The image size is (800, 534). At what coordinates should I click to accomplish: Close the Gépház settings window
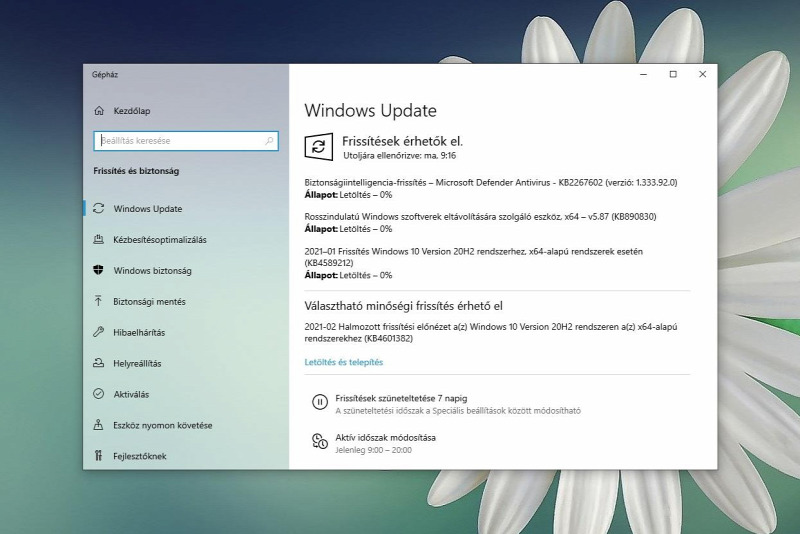(703, 74)
